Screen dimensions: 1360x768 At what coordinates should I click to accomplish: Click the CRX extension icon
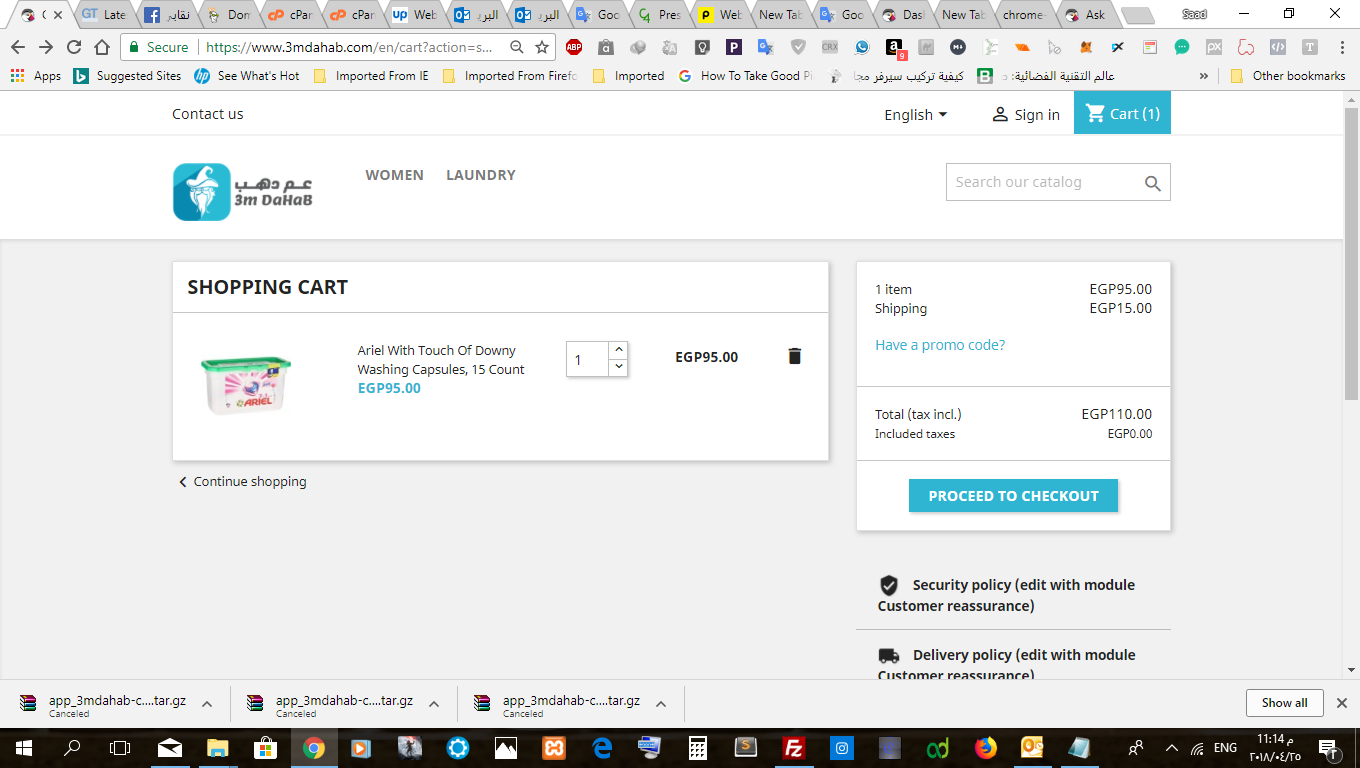point(829,47)
